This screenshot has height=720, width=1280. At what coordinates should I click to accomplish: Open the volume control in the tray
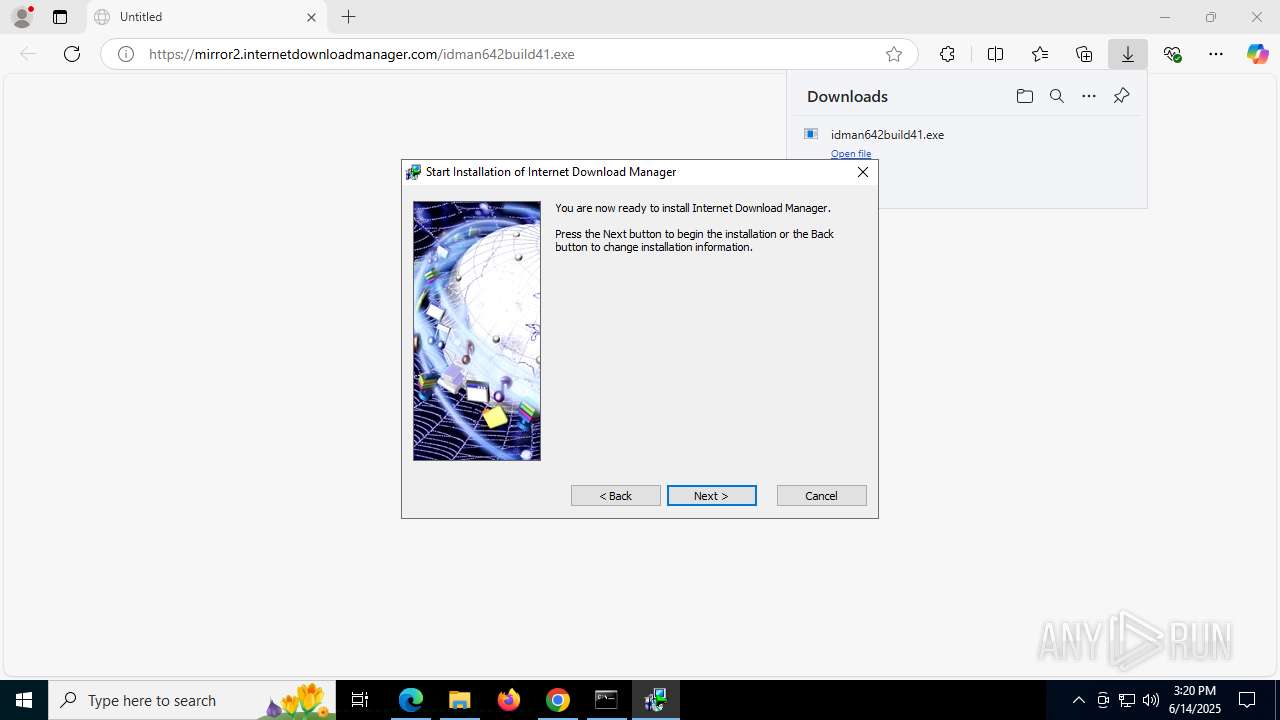[x=1151, y=700]
